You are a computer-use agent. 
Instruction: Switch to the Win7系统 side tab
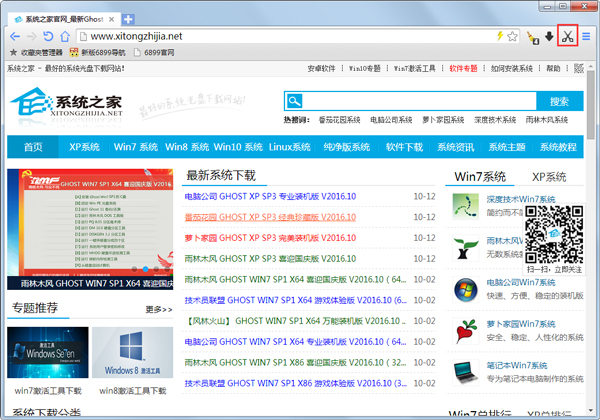tap(480, 177)
